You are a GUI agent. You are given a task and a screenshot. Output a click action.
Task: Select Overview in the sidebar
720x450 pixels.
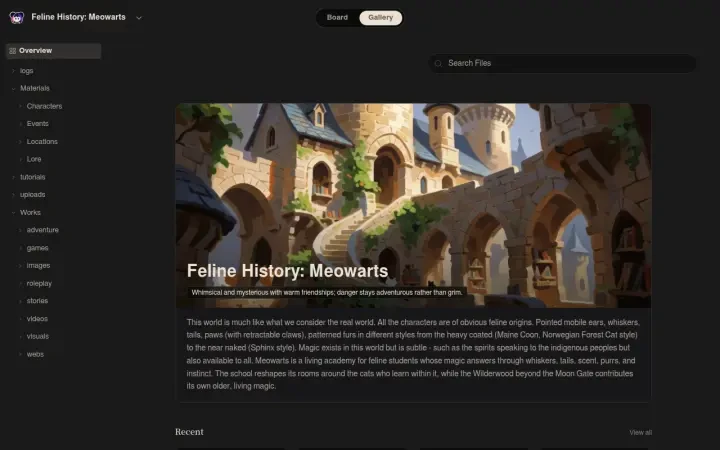pyautogui.click(x=54, y=51)
